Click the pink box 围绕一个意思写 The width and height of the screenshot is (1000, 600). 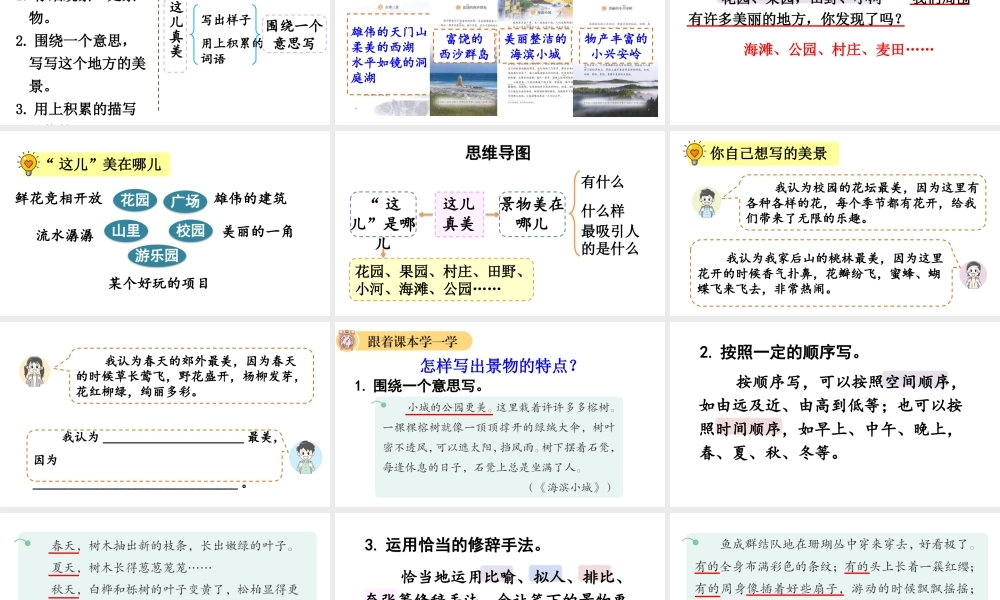pyautogui.click(x=294, y=34)
